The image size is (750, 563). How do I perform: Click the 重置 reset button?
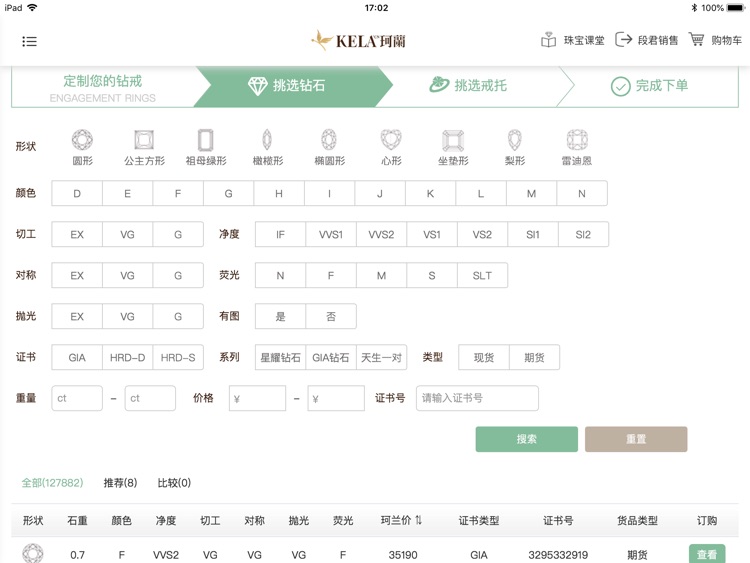click(636, 439)
